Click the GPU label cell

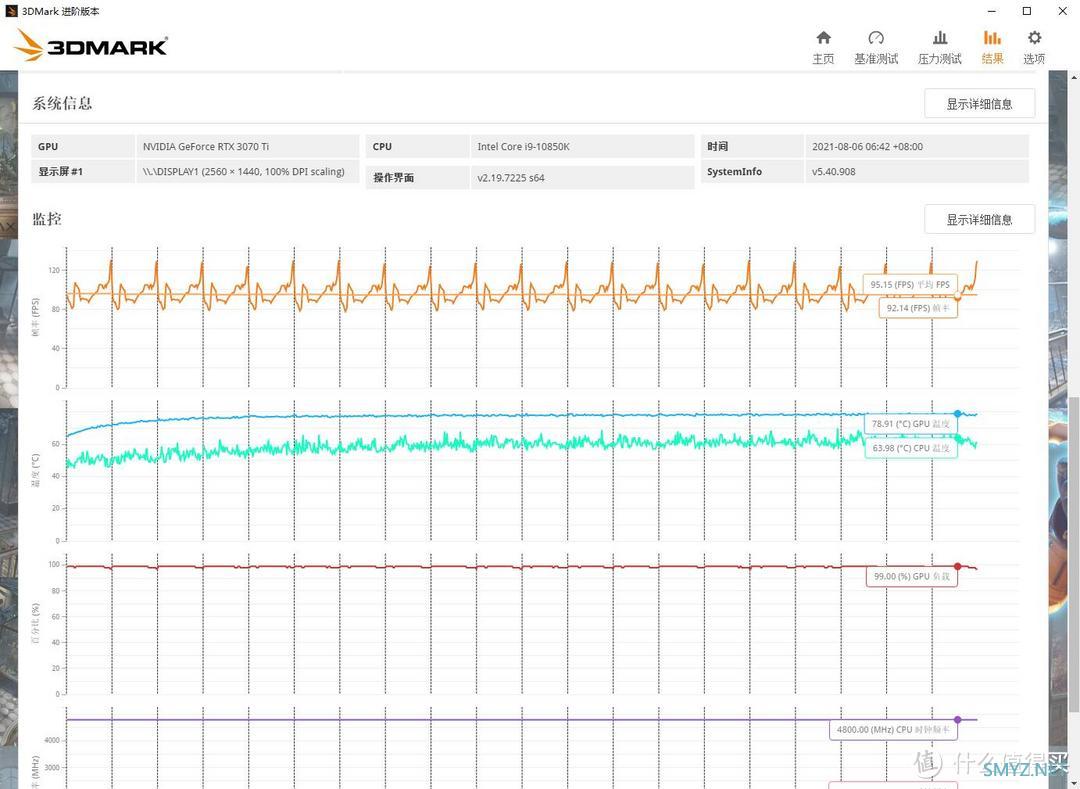tap(83, 147)
